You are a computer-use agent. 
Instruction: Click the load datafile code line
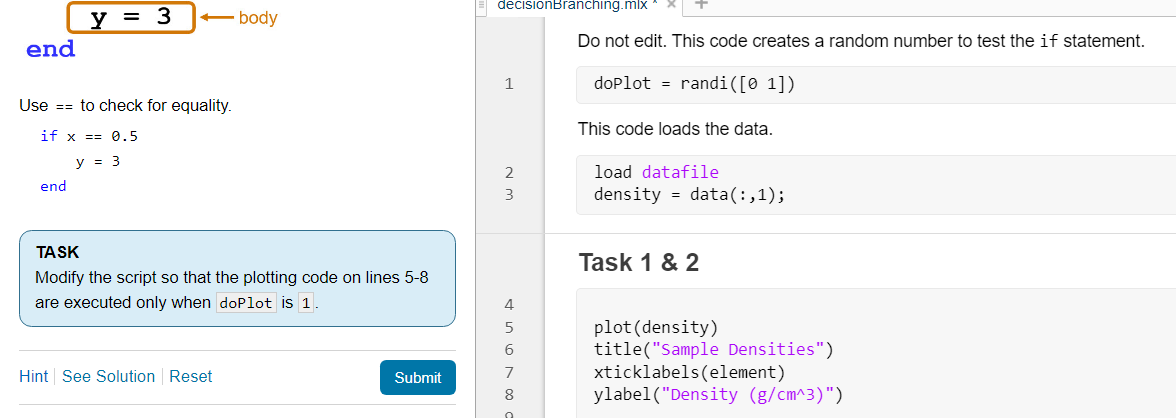pos(656,172)
